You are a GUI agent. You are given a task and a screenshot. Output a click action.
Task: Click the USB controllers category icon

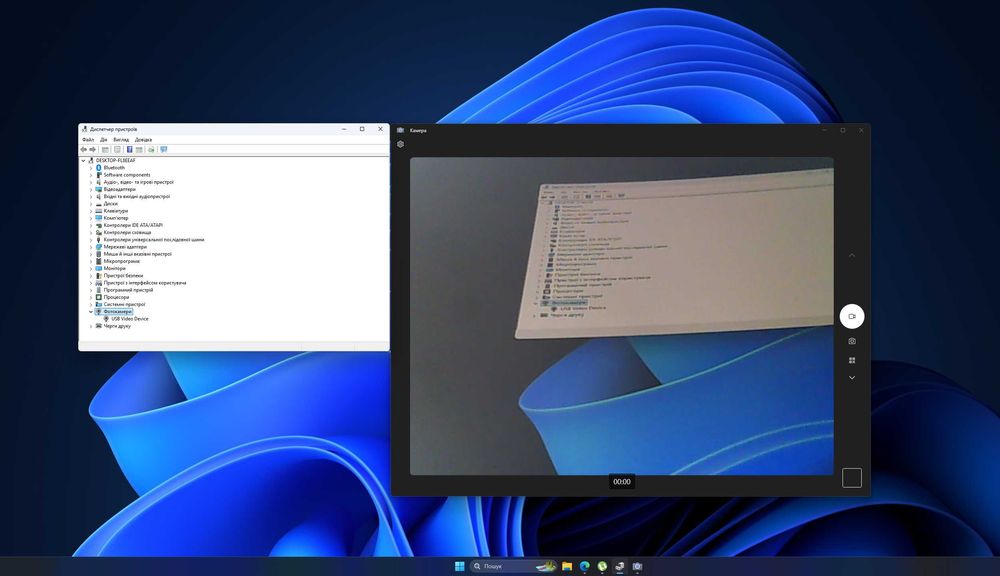click(99, 240)
